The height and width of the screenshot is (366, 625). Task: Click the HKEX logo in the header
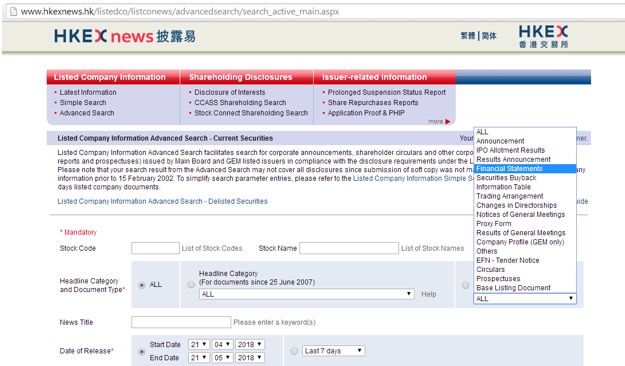click(x=543, y=36)
